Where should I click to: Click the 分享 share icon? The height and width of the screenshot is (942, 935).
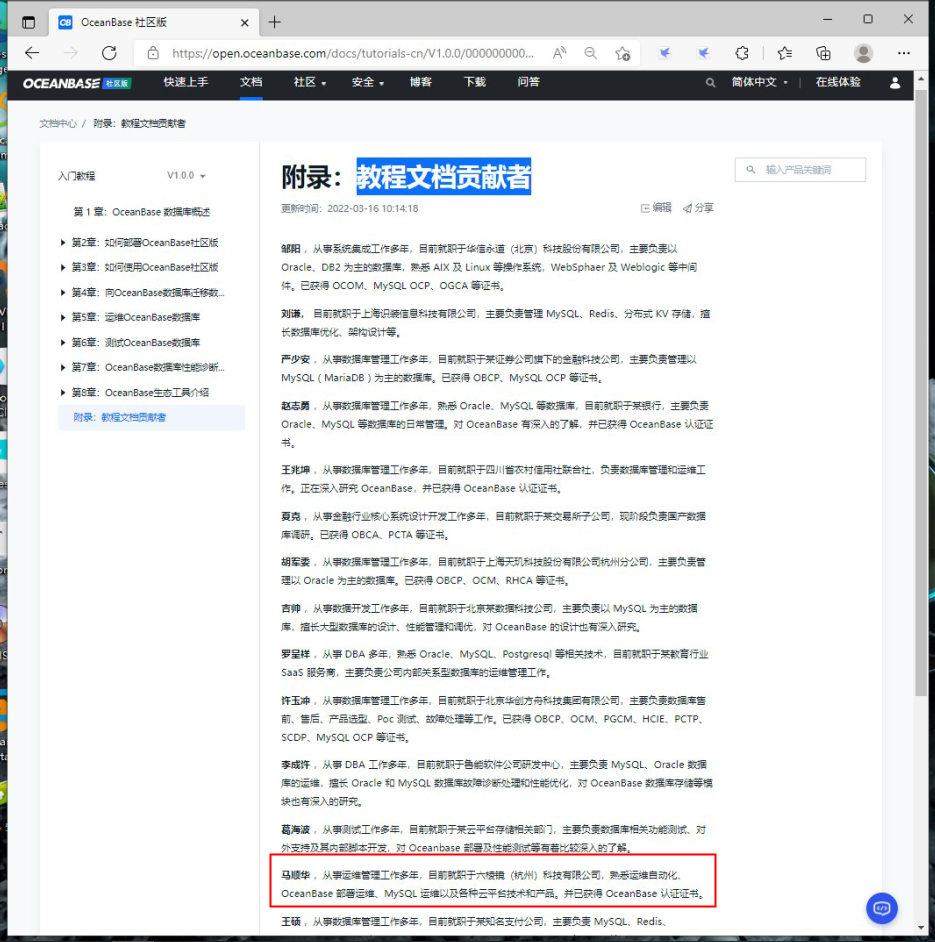pyautogui.click(x=698, y=208)
